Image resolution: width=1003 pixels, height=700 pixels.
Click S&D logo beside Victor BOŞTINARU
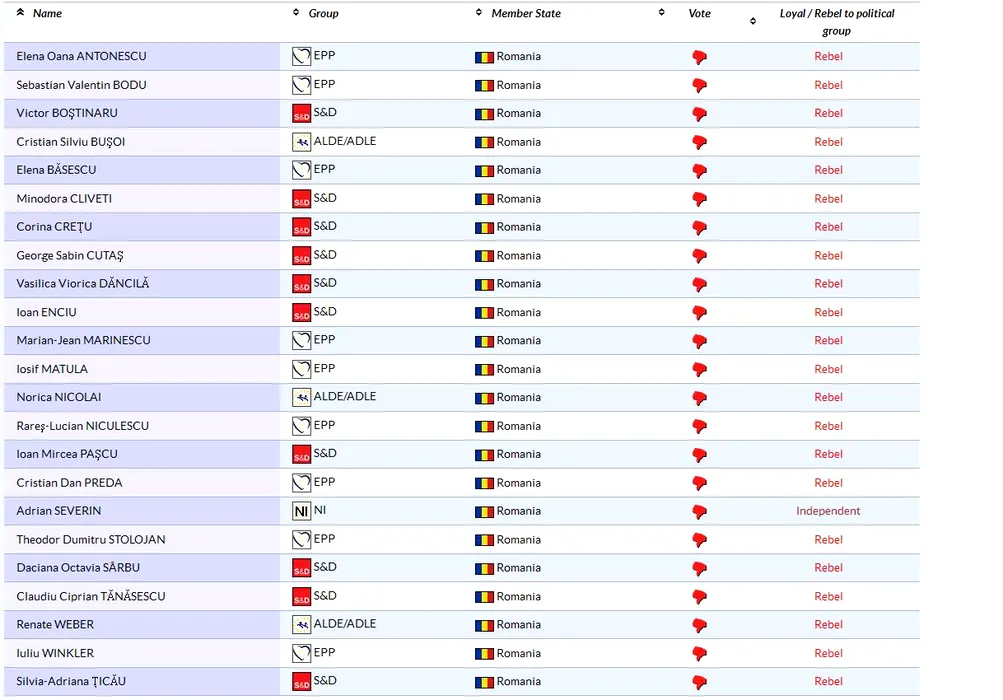tap(301, 114)
